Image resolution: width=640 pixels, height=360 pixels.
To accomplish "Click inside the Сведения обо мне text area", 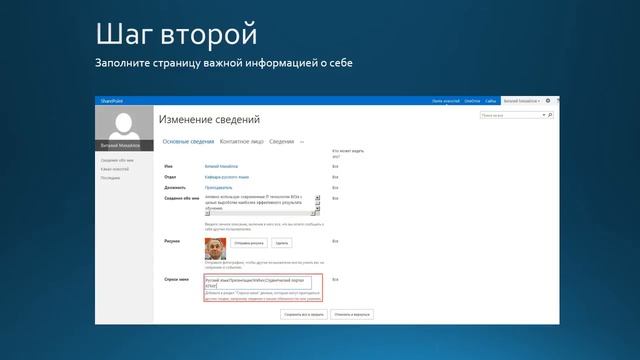I will point(260,202).
